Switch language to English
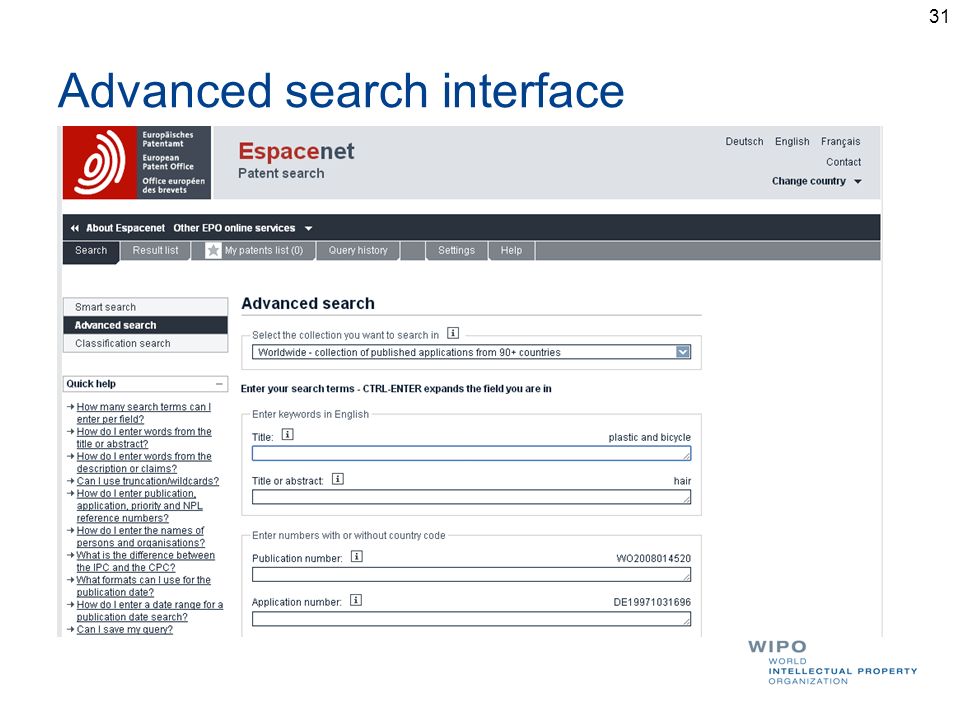 (792, 141)
